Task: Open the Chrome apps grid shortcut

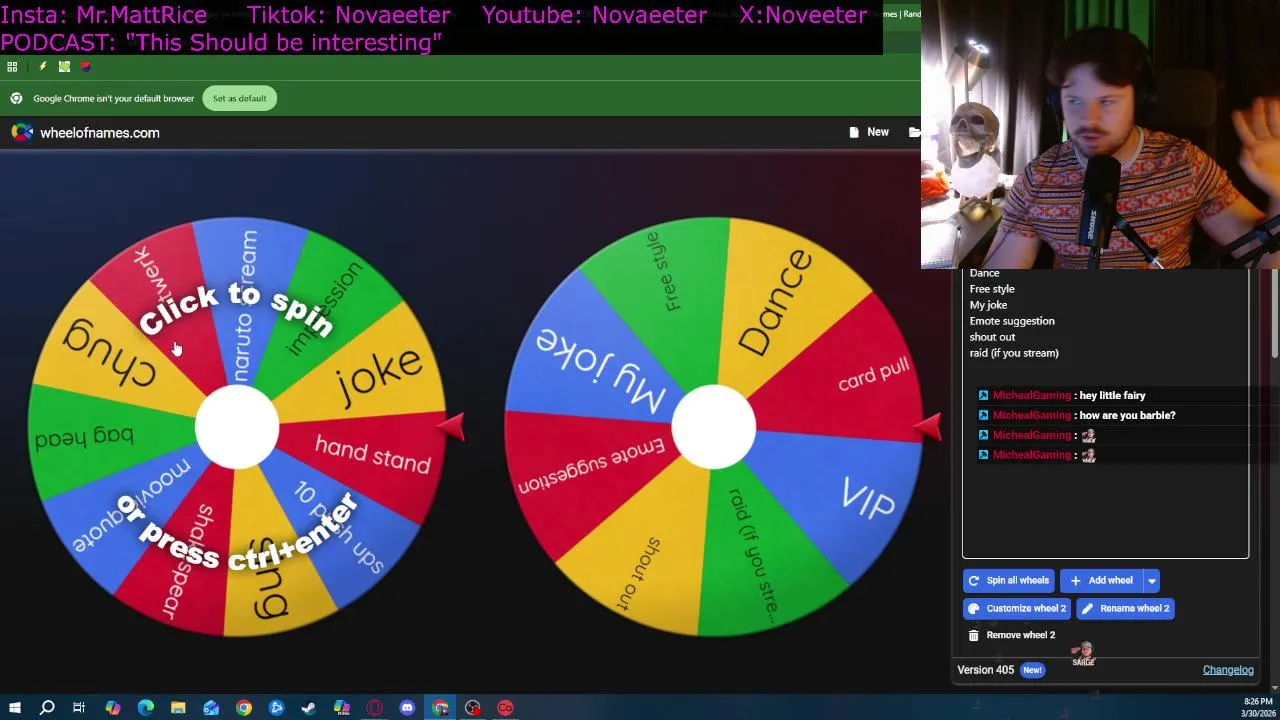Action: click(x=12, y=67)
